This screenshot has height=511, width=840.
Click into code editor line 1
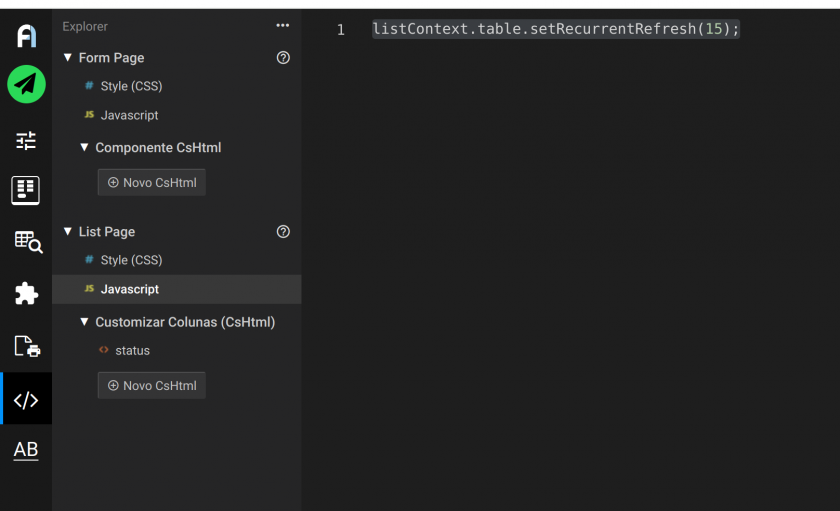pyautogui.click(x=555, y=30)
